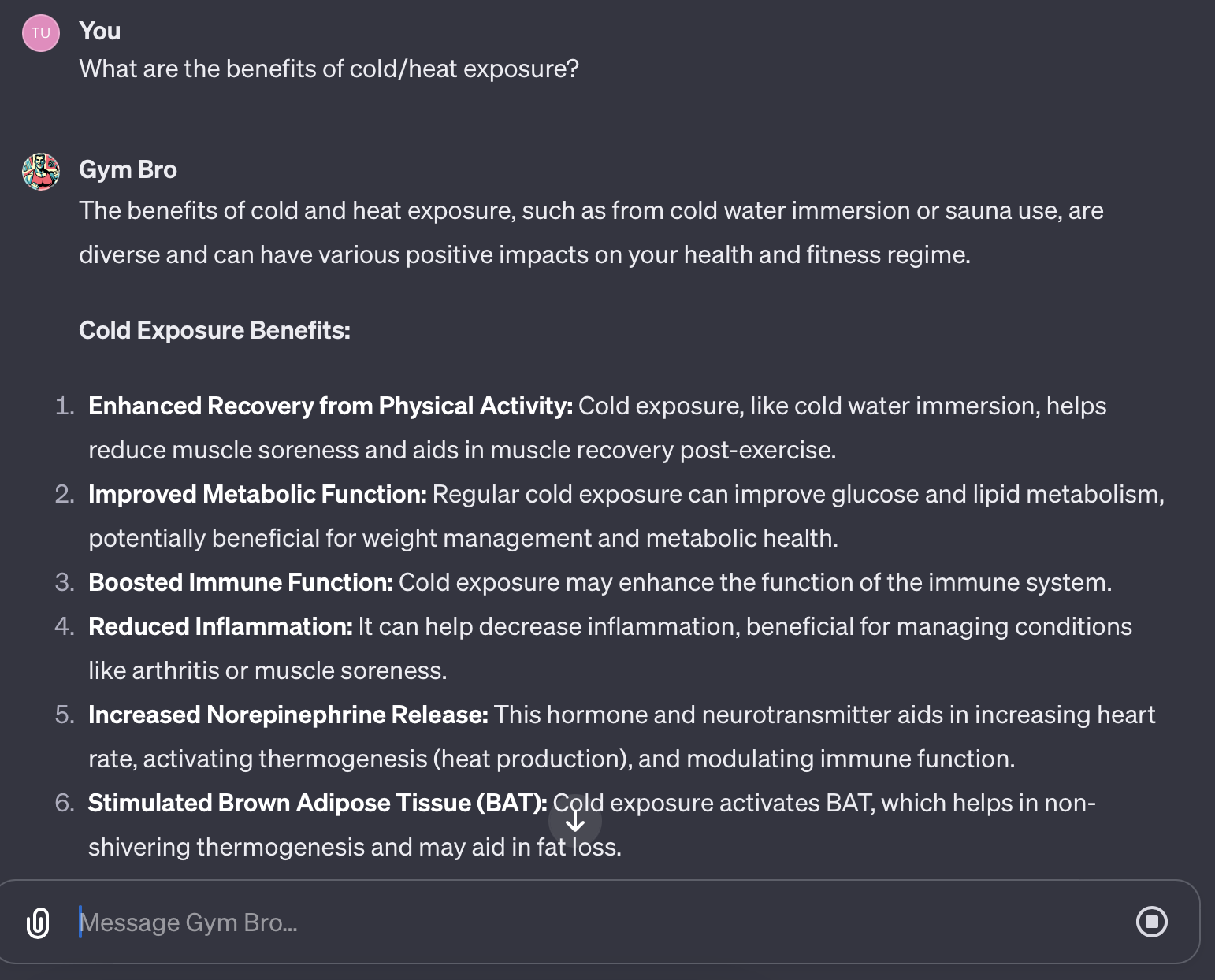Click the text "like arthritis or muscle soreness"
1215x980 pixels.
pos(267,670)
